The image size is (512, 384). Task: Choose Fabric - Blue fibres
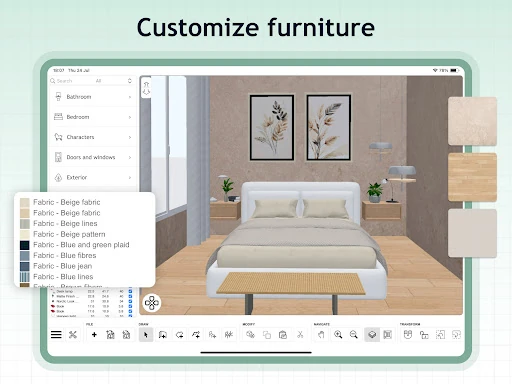coord(58,255)
